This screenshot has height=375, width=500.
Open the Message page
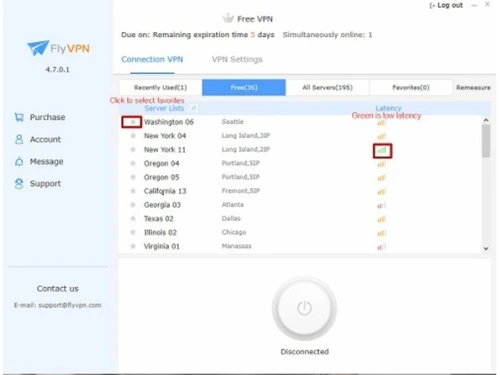[x=47, y=162]
